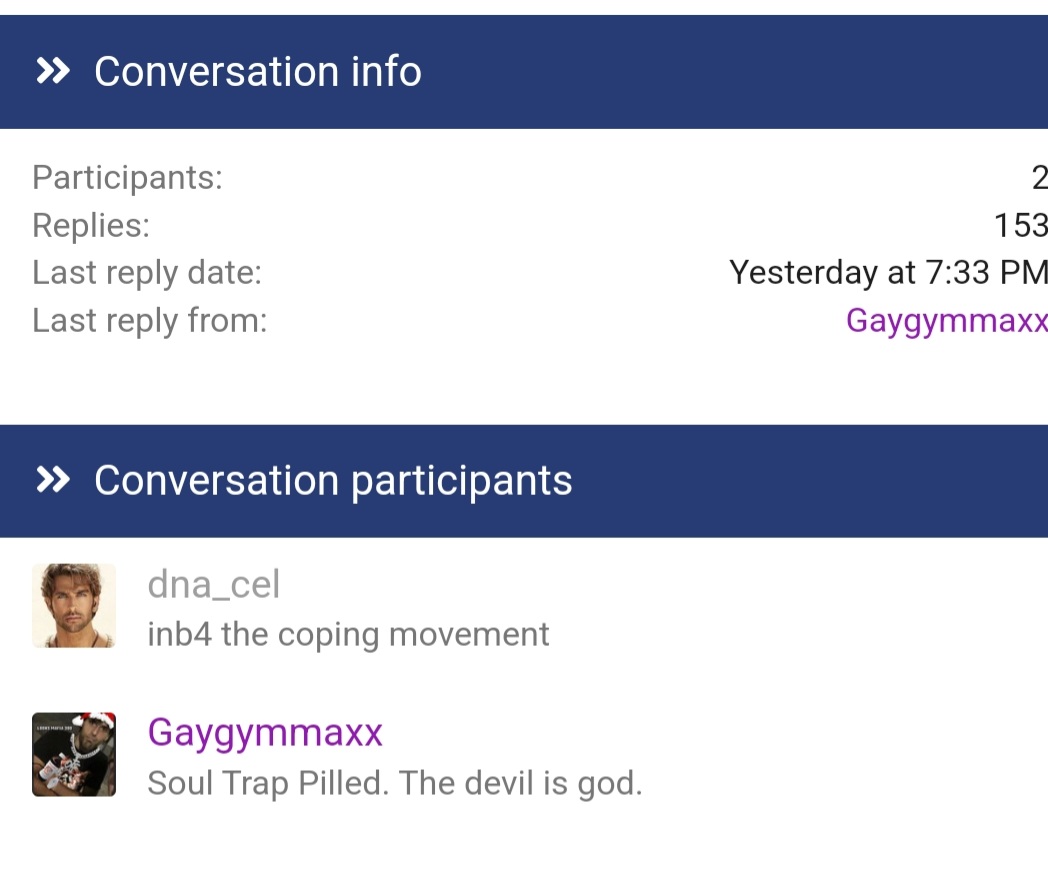Screen dimensions: 1048x874
Task: Click the Conversation participants header title
Action: coord(333,481)
